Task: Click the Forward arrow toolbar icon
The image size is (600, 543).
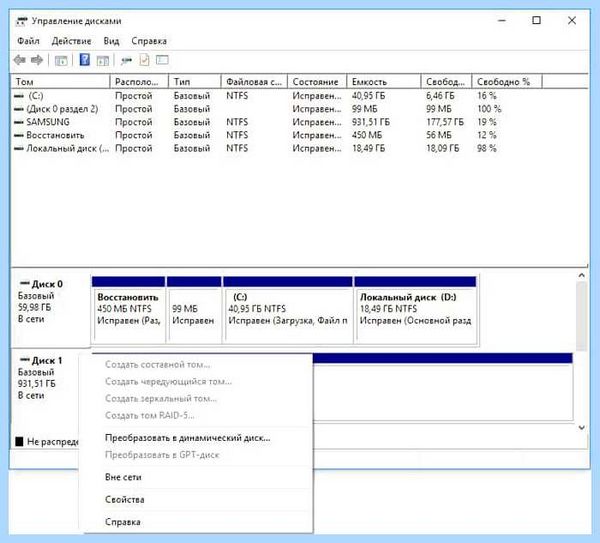Action: coord(37,60)
